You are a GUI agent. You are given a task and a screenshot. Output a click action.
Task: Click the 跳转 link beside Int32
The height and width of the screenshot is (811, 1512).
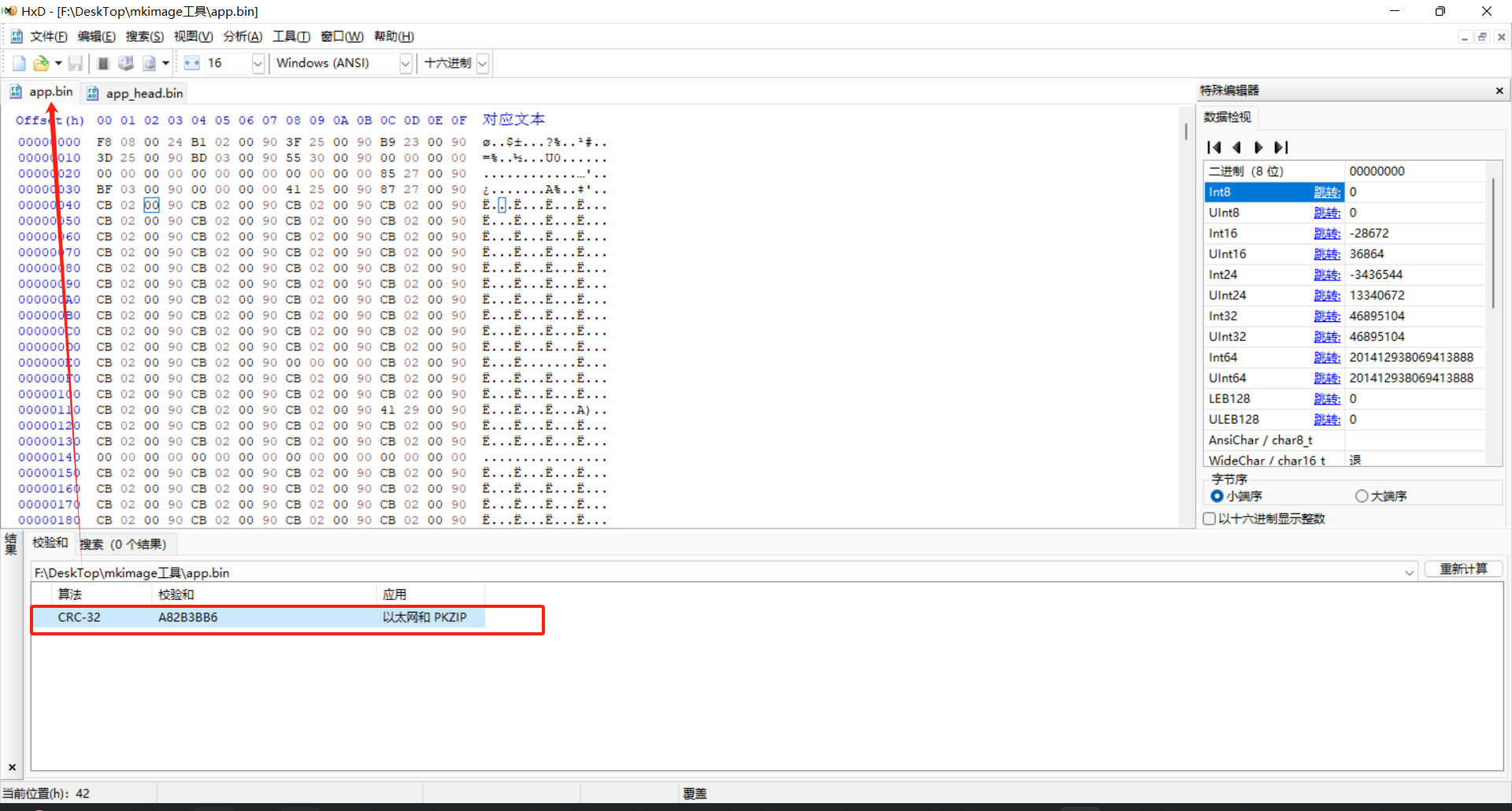tap(1327, 316)
